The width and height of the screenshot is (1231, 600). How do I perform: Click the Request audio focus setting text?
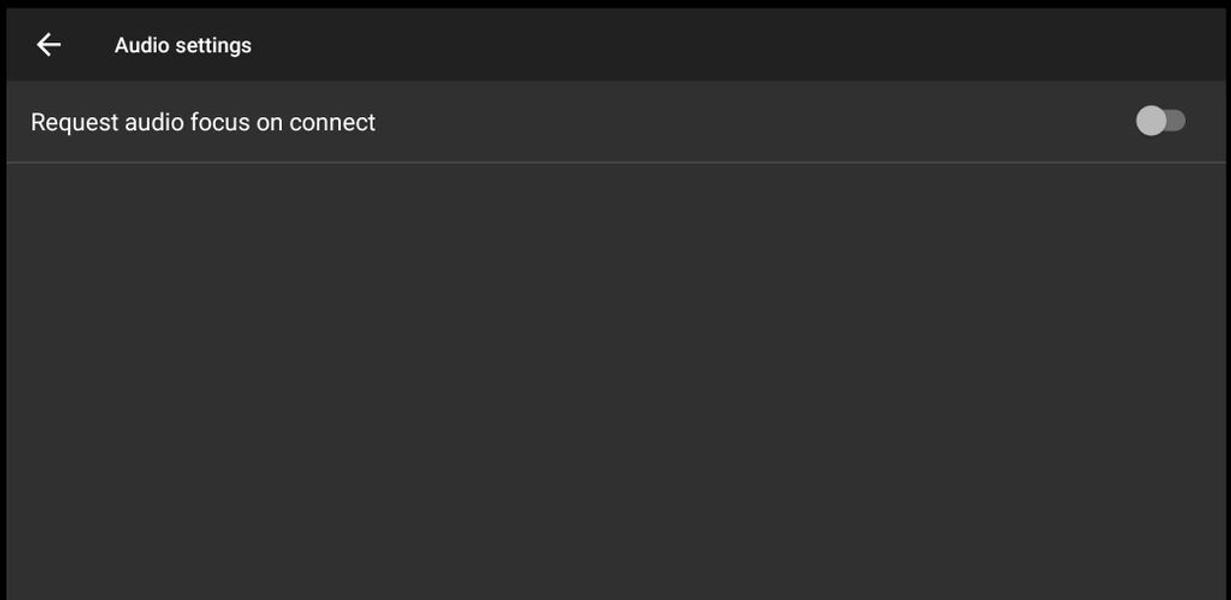203,122
